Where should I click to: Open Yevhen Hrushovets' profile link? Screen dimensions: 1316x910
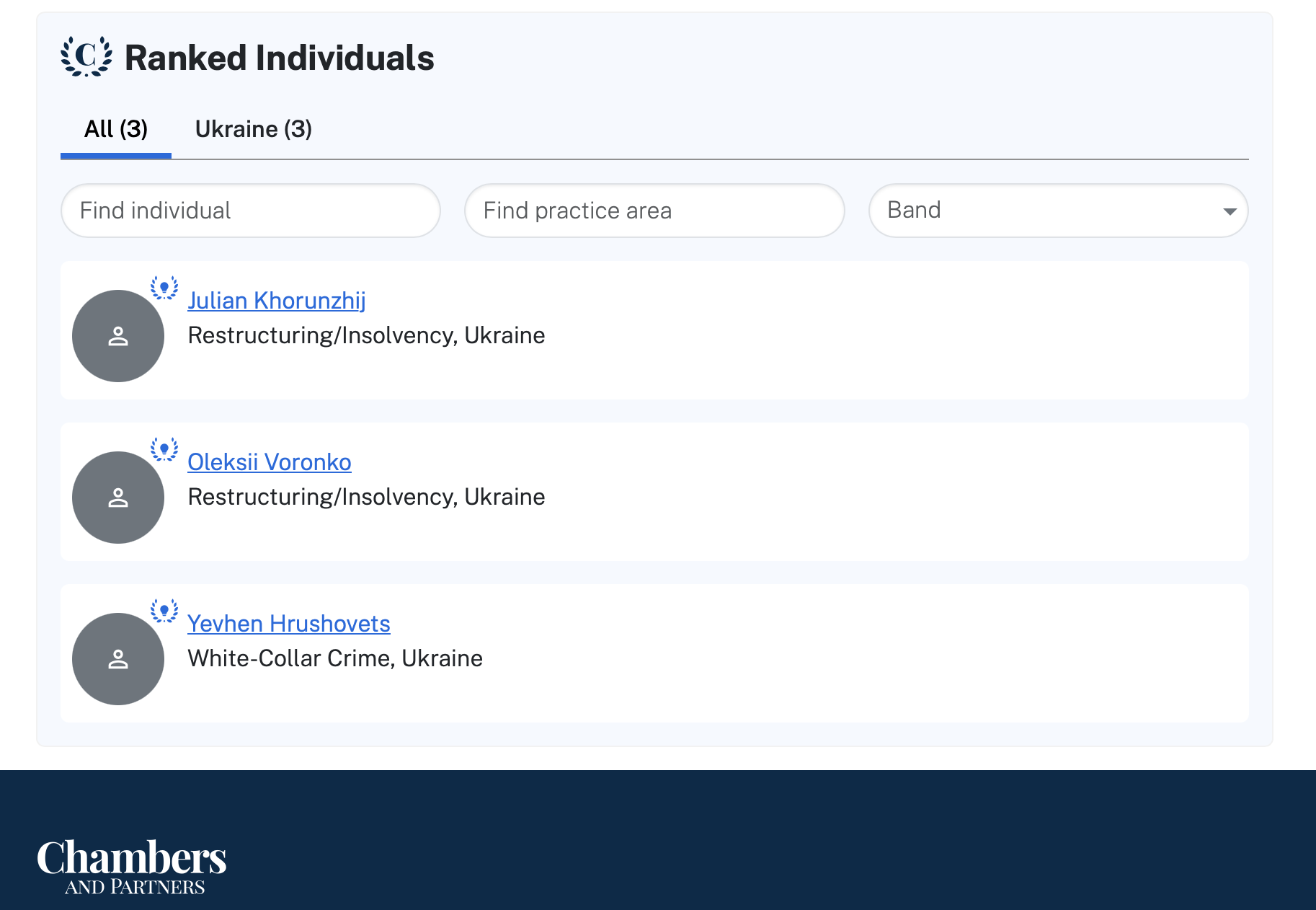point(288,624)
